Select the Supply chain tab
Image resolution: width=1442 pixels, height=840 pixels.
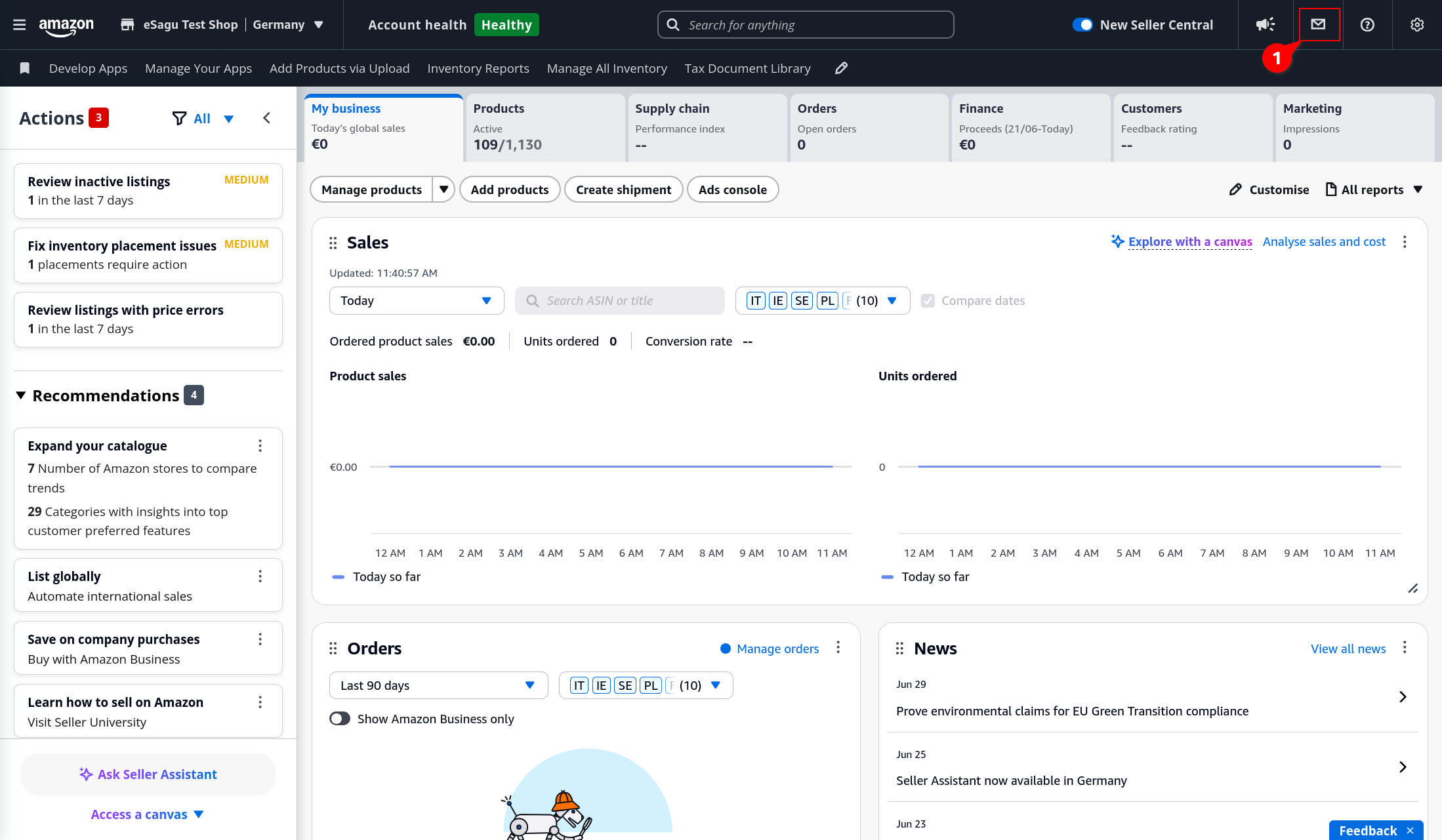click(x=707, y=128)
